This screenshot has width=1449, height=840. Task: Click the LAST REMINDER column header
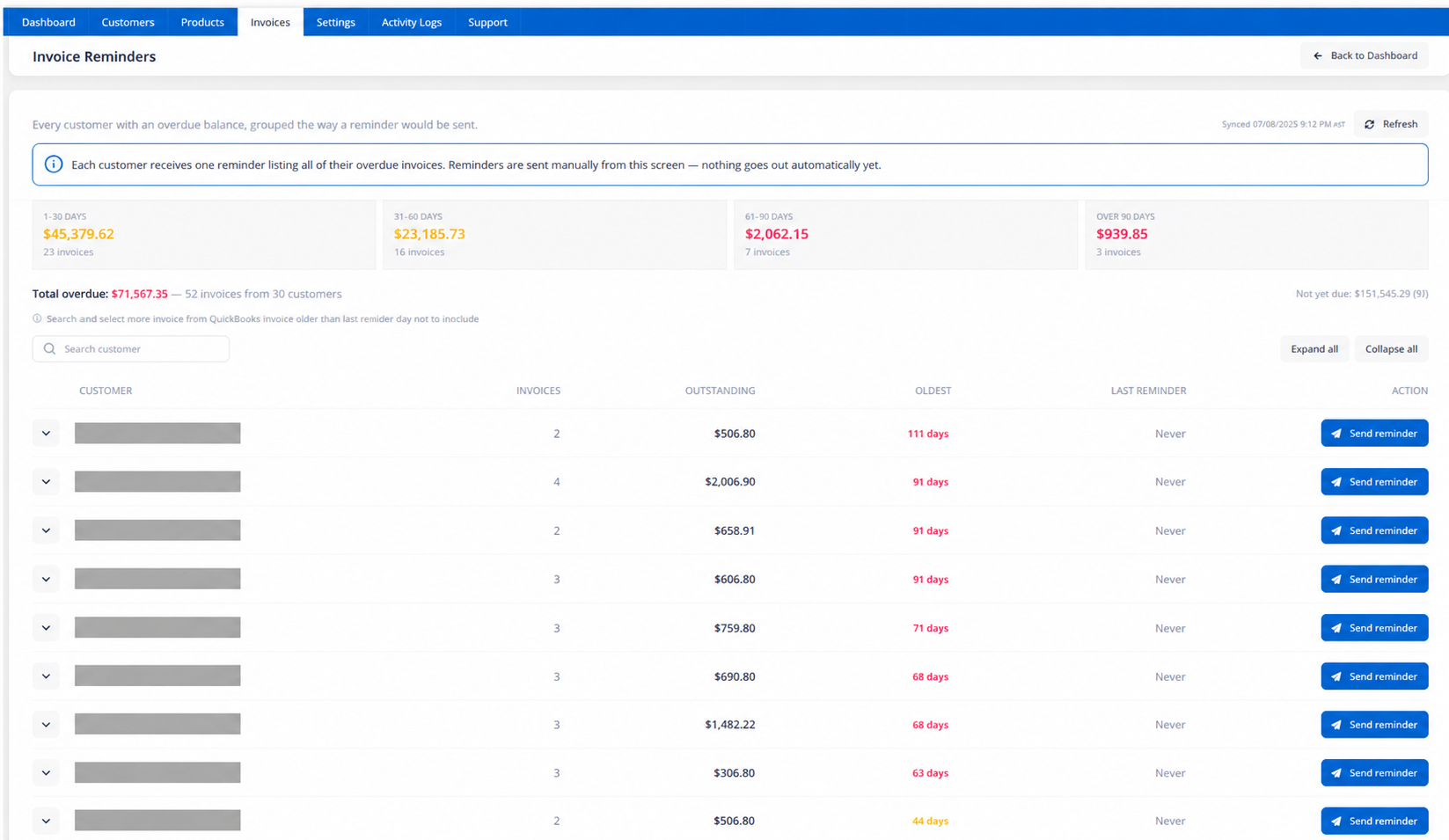tap(1148, 391)
